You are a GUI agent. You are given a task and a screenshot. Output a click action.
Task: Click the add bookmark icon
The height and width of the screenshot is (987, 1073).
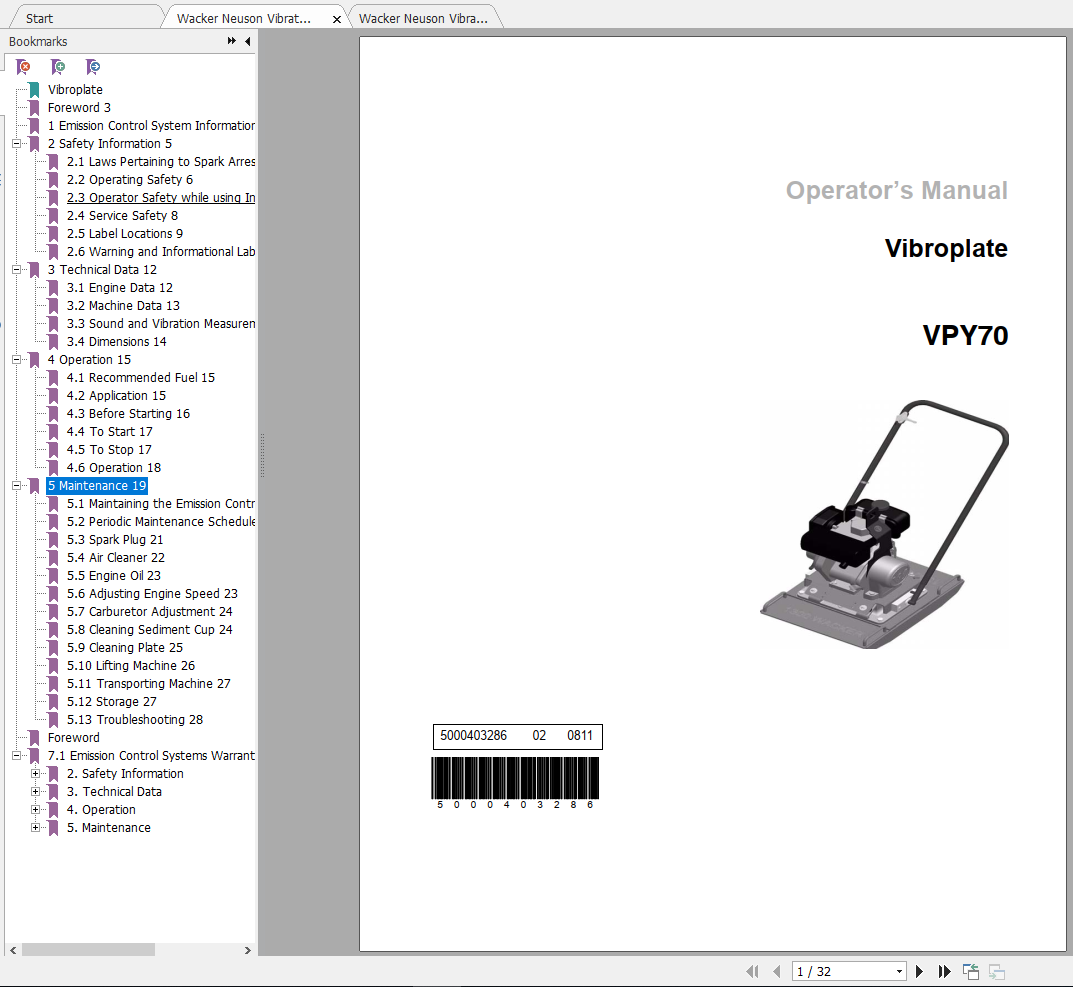pyautogui.click(x=58, y=66)
